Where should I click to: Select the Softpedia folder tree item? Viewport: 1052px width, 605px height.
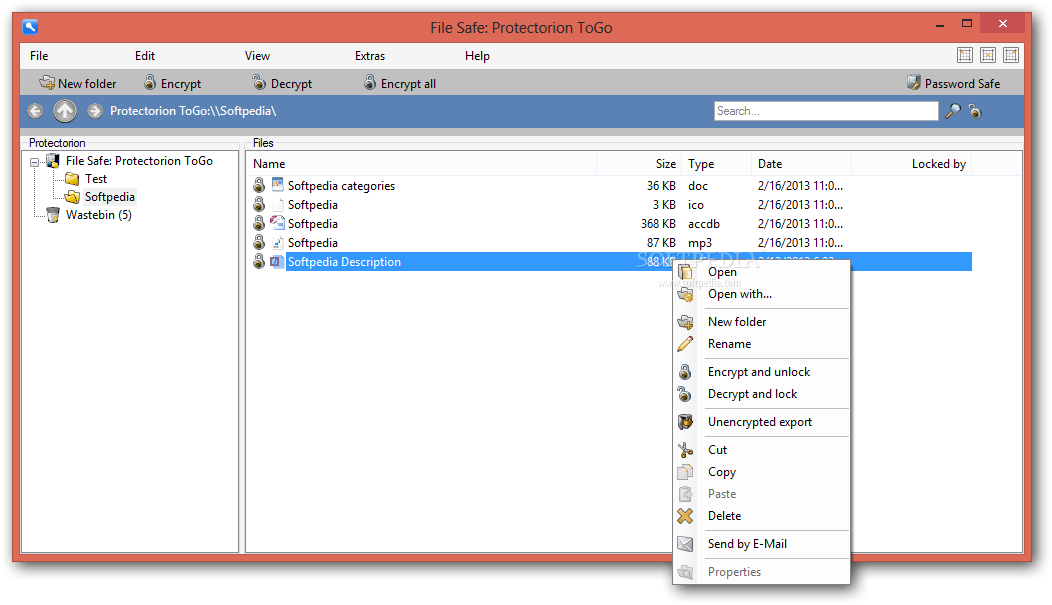[110, 197]
